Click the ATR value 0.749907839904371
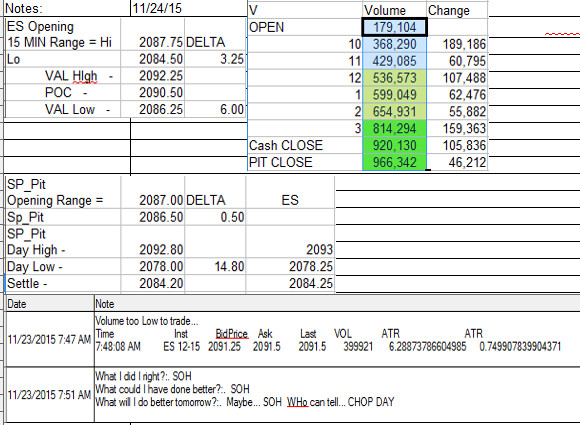The image size is (580, 425). [520, 347]
